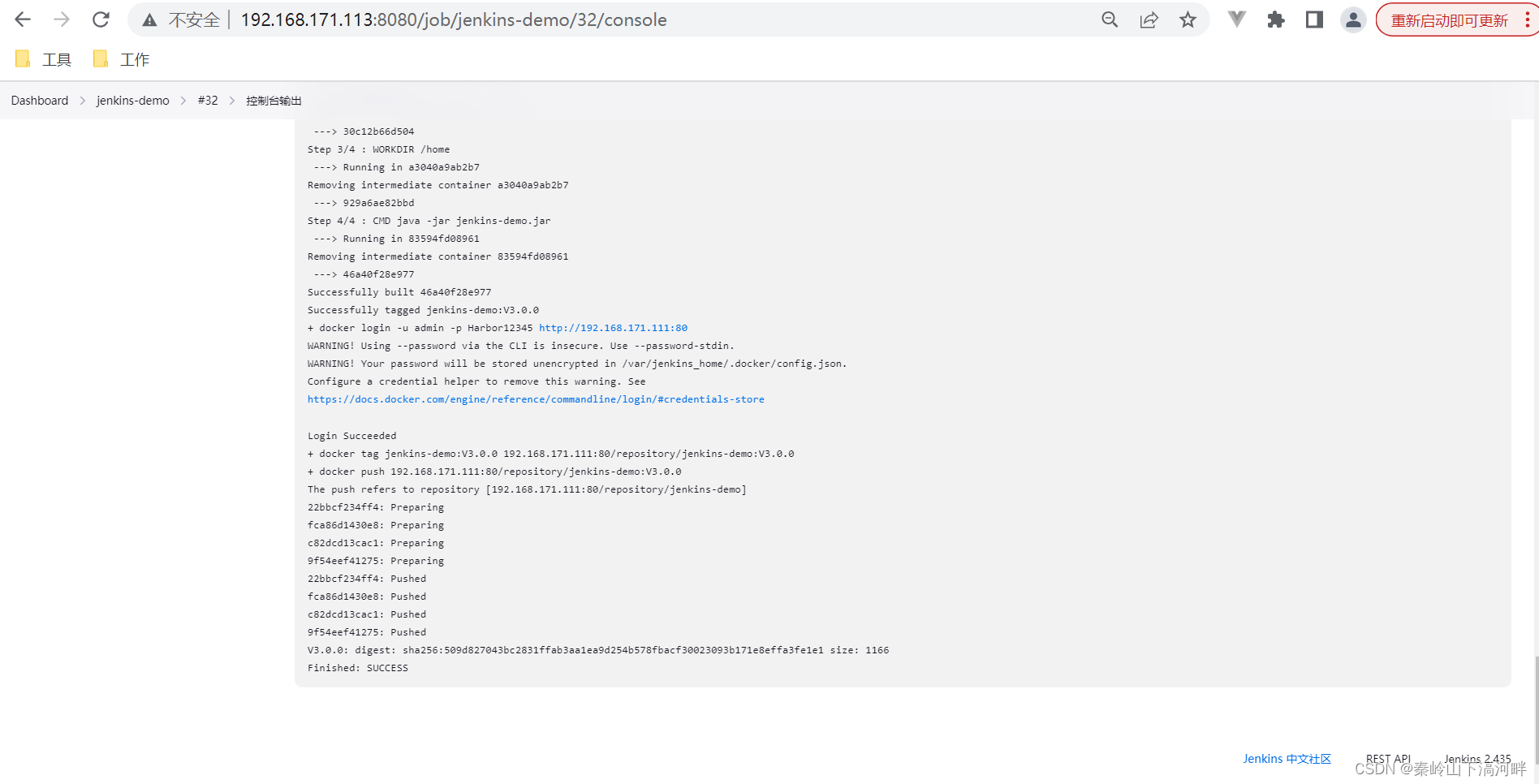Screen dimensions: 1539x784
Task: Click the browser back arrow icon
Action: 22,19
